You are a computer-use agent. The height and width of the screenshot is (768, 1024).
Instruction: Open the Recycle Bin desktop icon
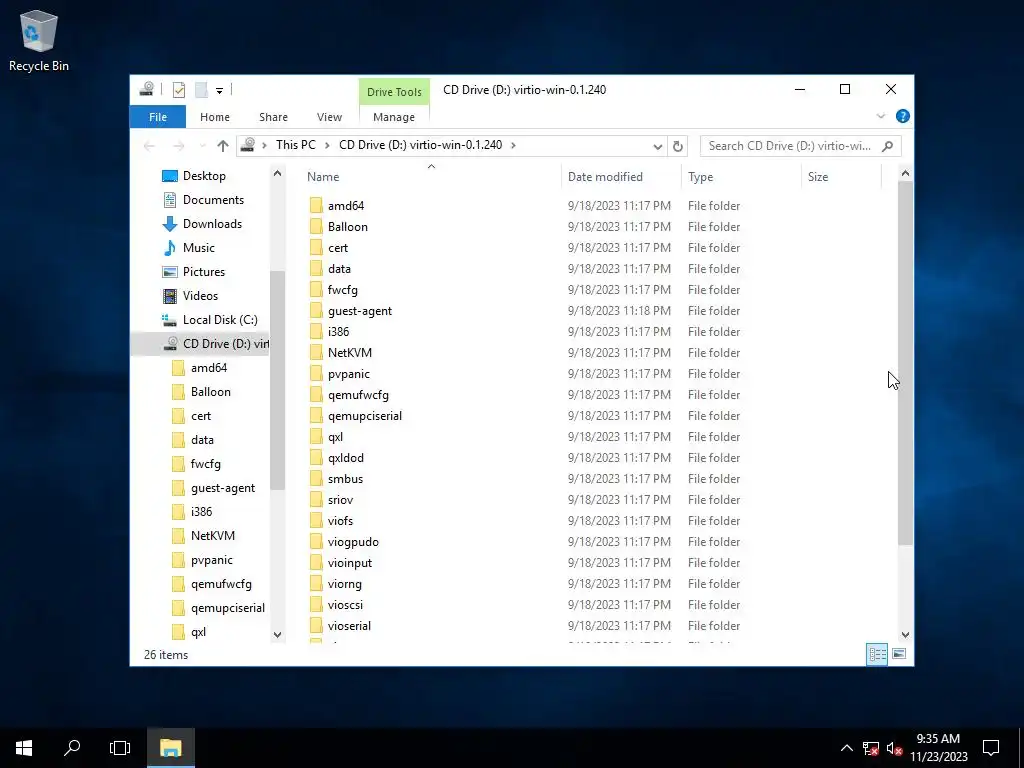tap(39, 40)
